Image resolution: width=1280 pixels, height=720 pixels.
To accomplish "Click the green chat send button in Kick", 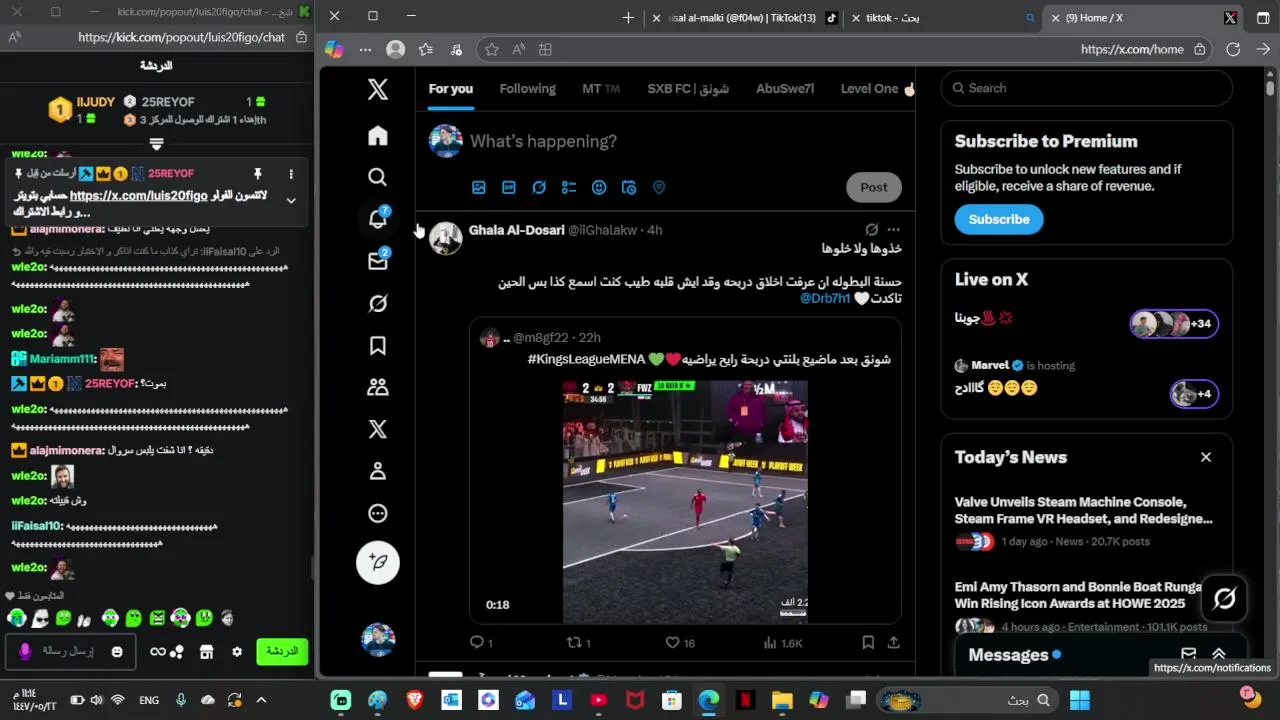I will tap(281, 652).
